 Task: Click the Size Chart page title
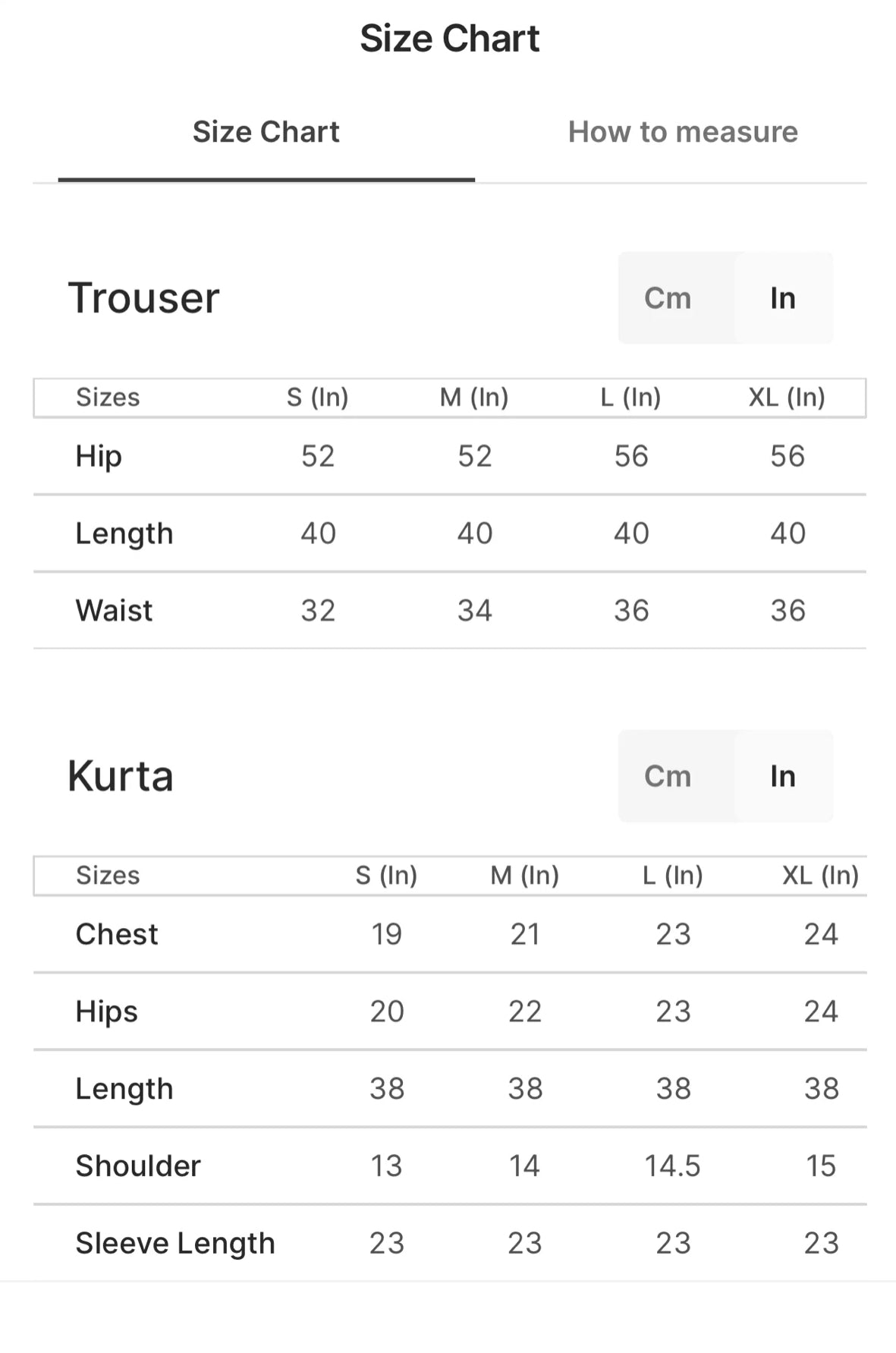click(x=449, y=38)
